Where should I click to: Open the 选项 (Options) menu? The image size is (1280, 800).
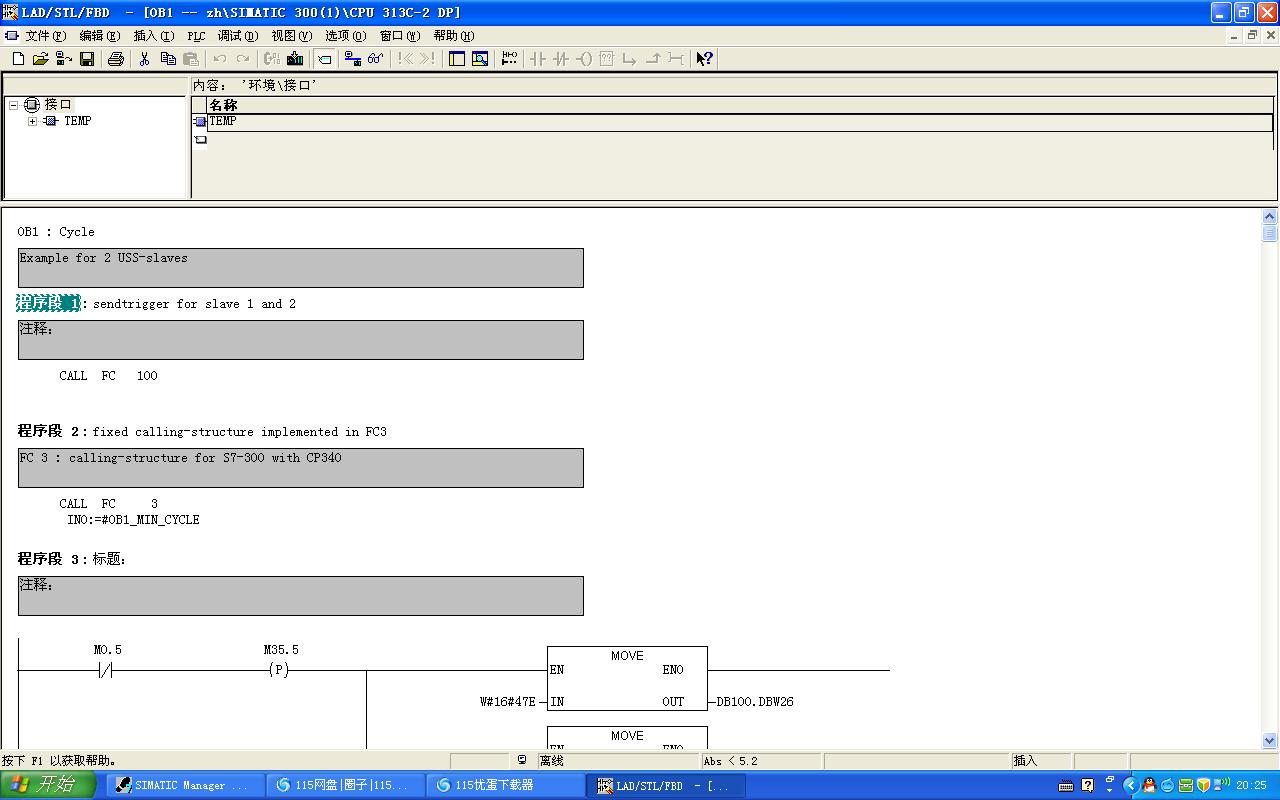point(346,35)
